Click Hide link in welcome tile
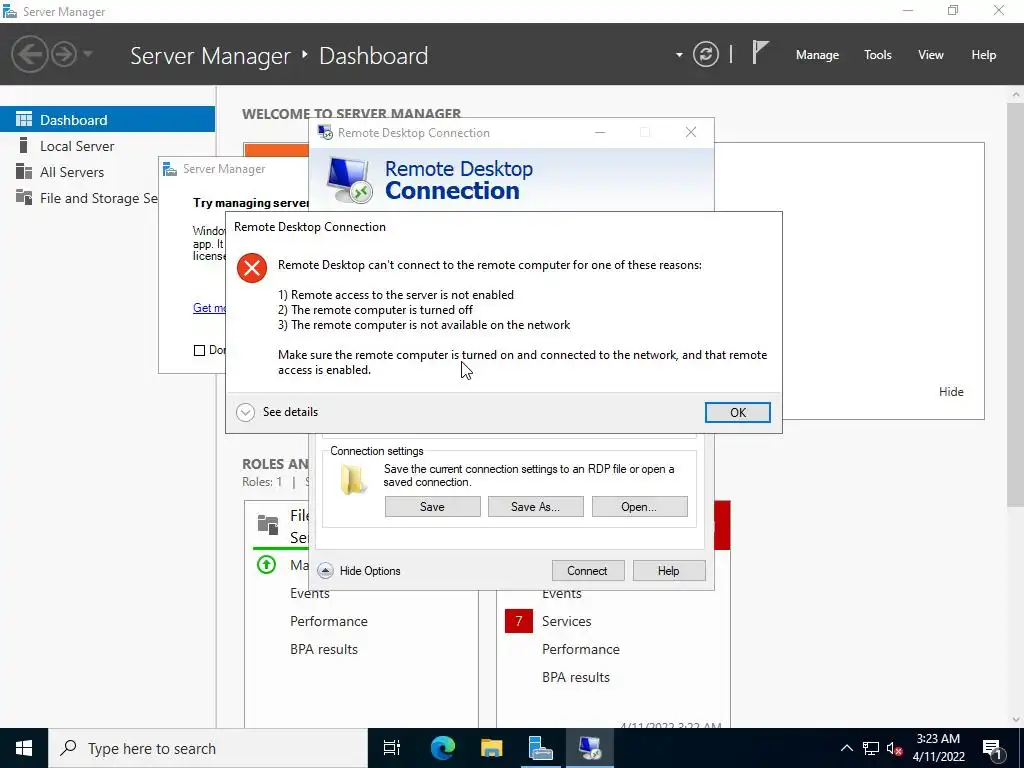This screenshot has height=768, width=1024. (x=951, y=392)
